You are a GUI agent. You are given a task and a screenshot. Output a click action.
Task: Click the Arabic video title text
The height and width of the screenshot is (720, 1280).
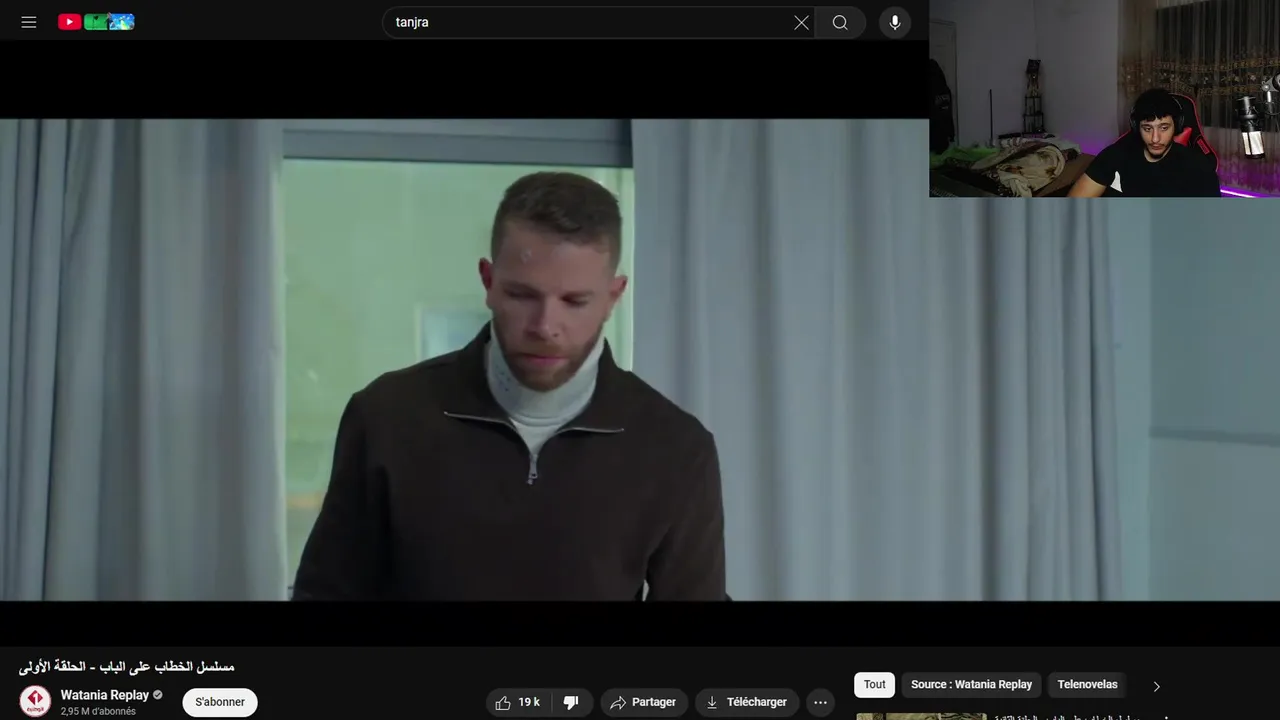127,666
